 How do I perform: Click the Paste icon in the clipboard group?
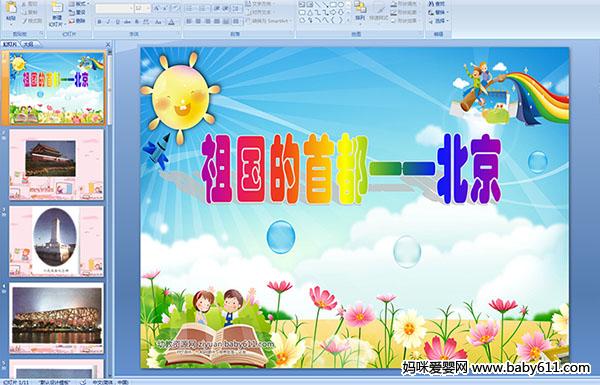pos(11,7)
